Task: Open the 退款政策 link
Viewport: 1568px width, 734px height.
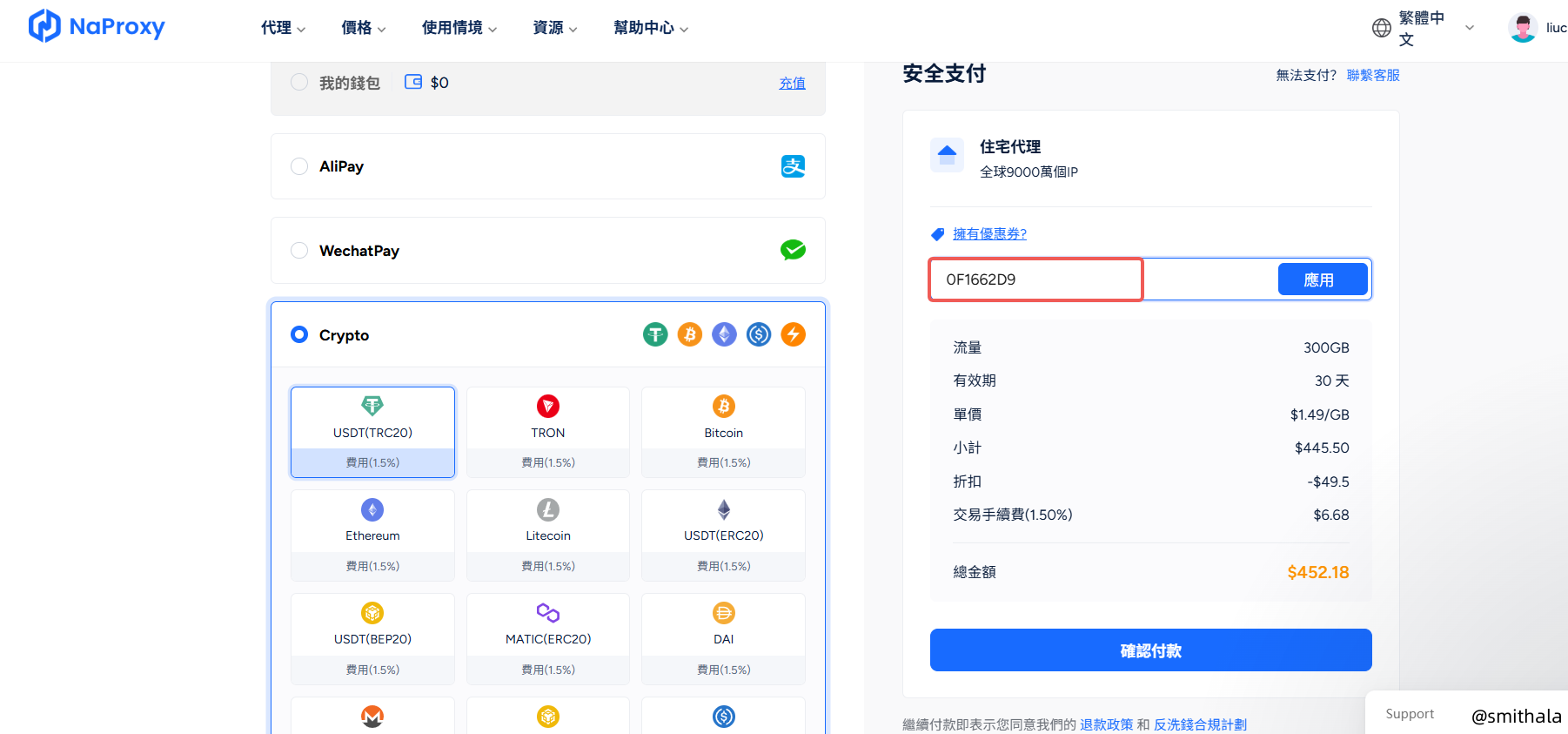Action: coord(1107,724)
